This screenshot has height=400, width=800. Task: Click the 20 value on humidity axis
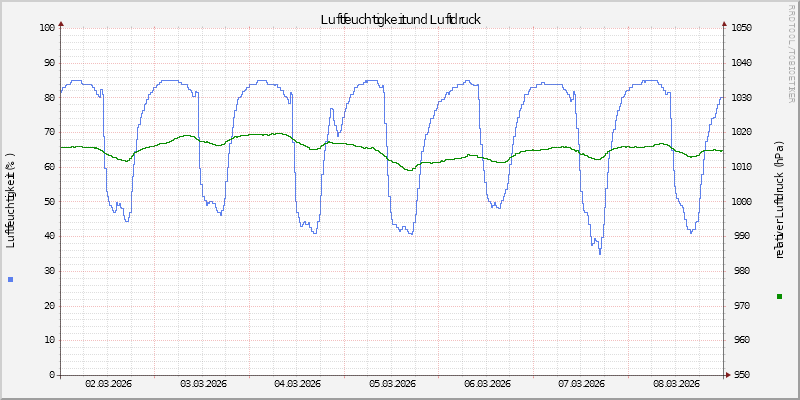point(49,306)
